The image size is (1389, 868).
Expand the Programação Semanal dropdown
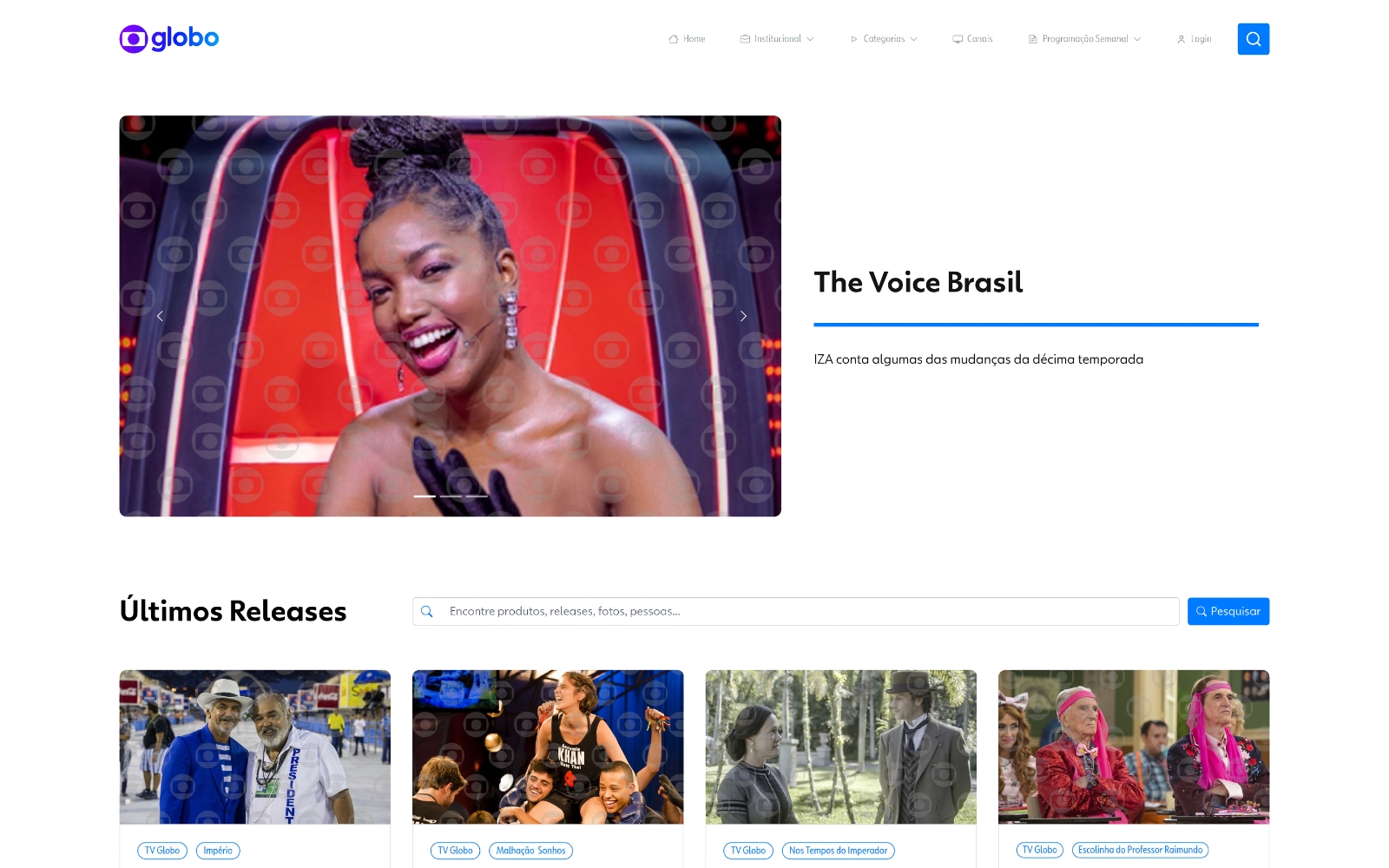(1084, 39)
